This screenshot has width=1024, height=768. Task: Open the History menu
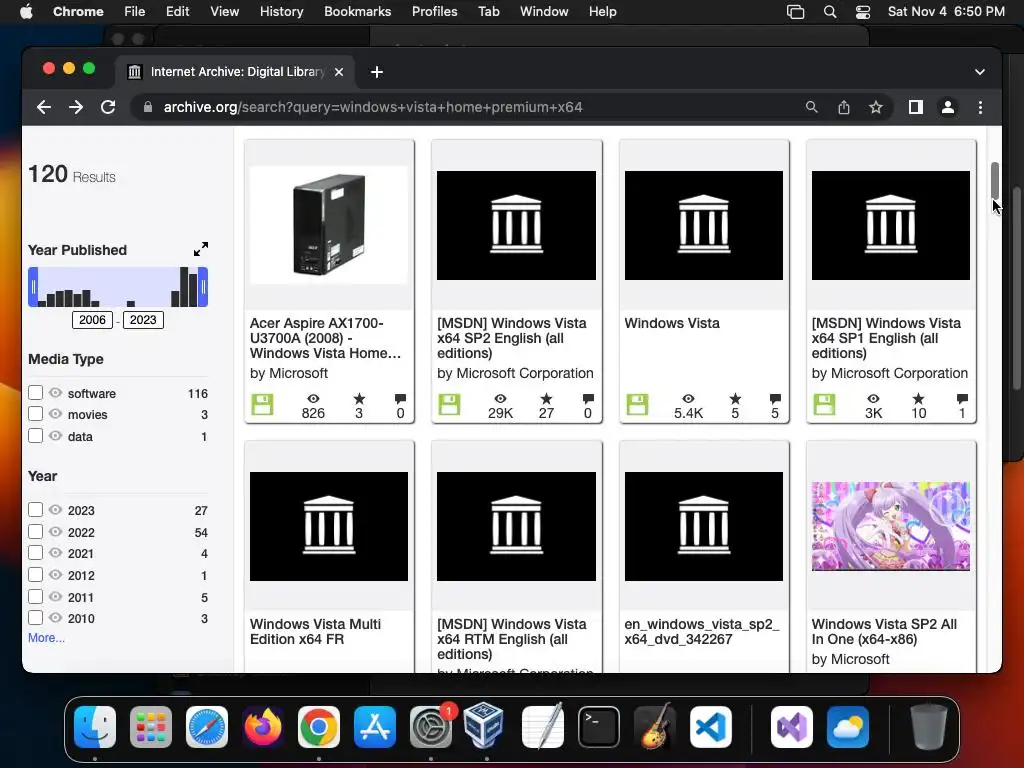(281, 12)
